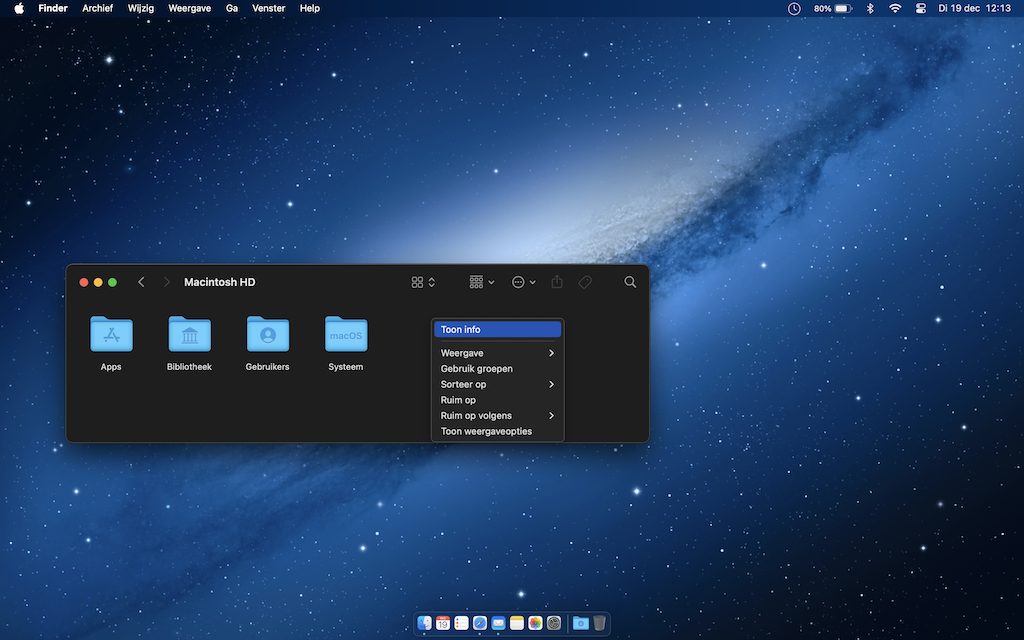
Task: Open Safari from the Dock
Action: click(479, 623)
